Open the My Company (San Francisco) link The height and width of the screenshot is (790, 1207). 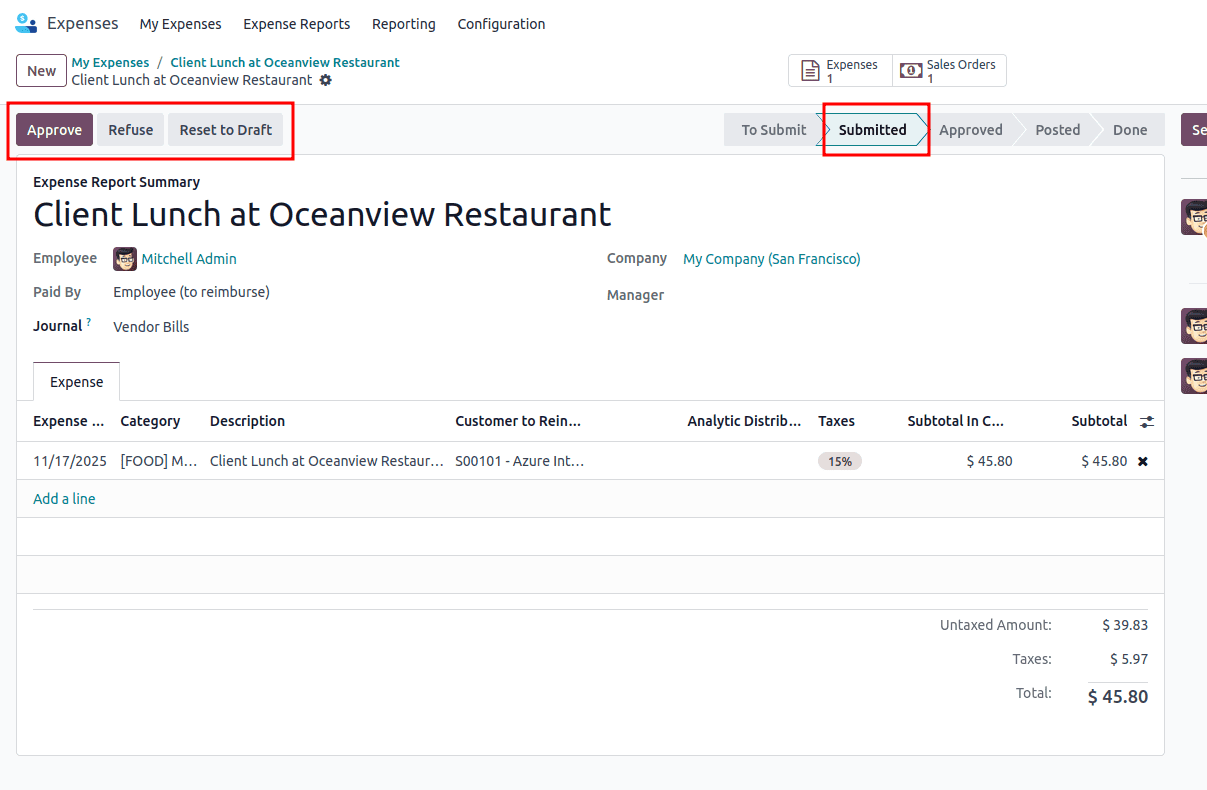(771, 259)
